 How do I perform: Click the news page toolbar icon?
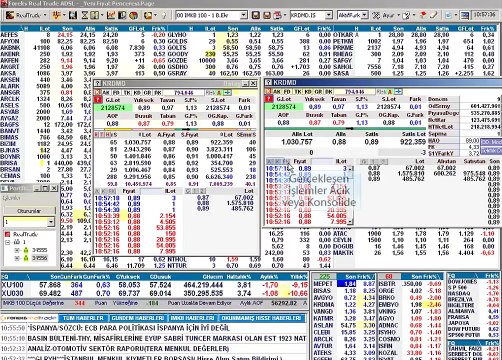click(x=122, y=15)
